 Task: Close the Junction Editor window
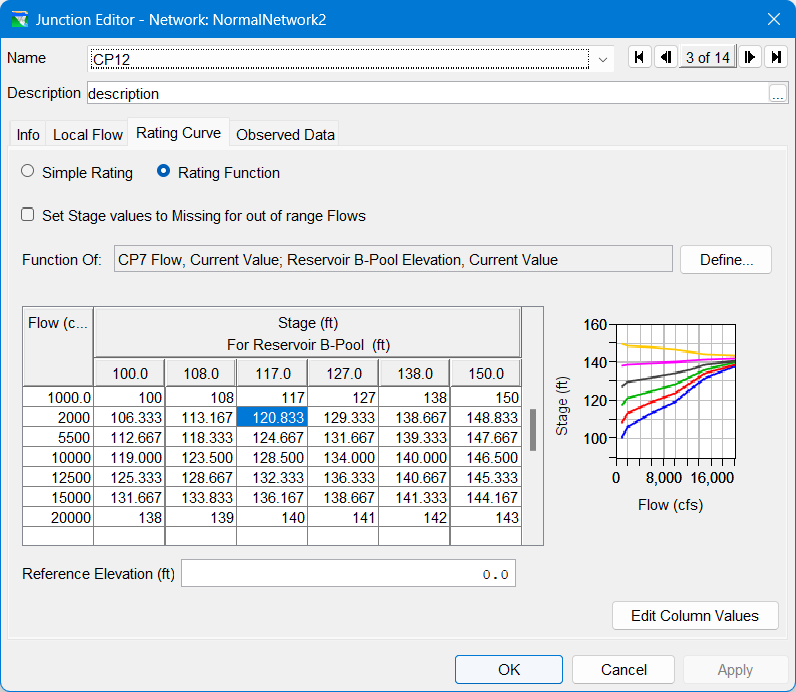pyautogui.click(x=772, y=19)
